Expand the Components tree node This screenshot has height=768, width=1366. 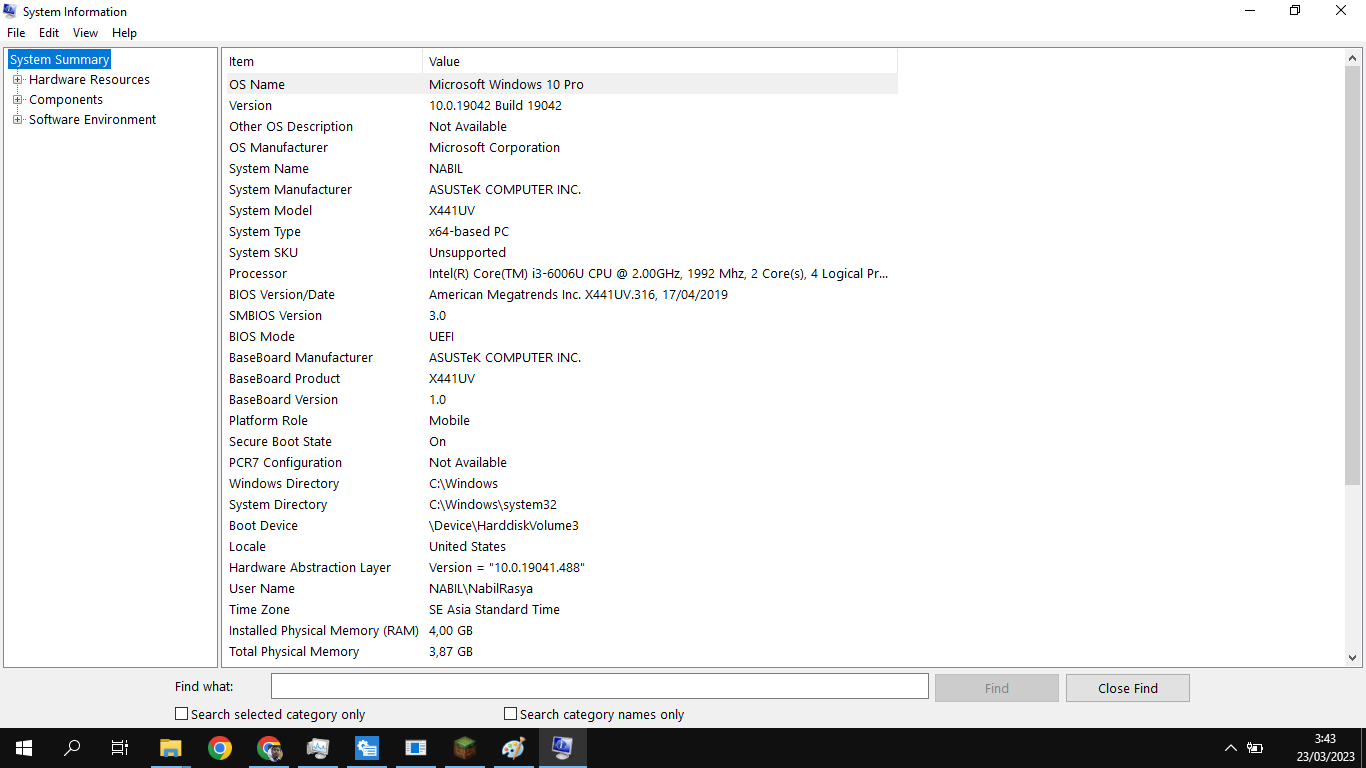point(17,99)
